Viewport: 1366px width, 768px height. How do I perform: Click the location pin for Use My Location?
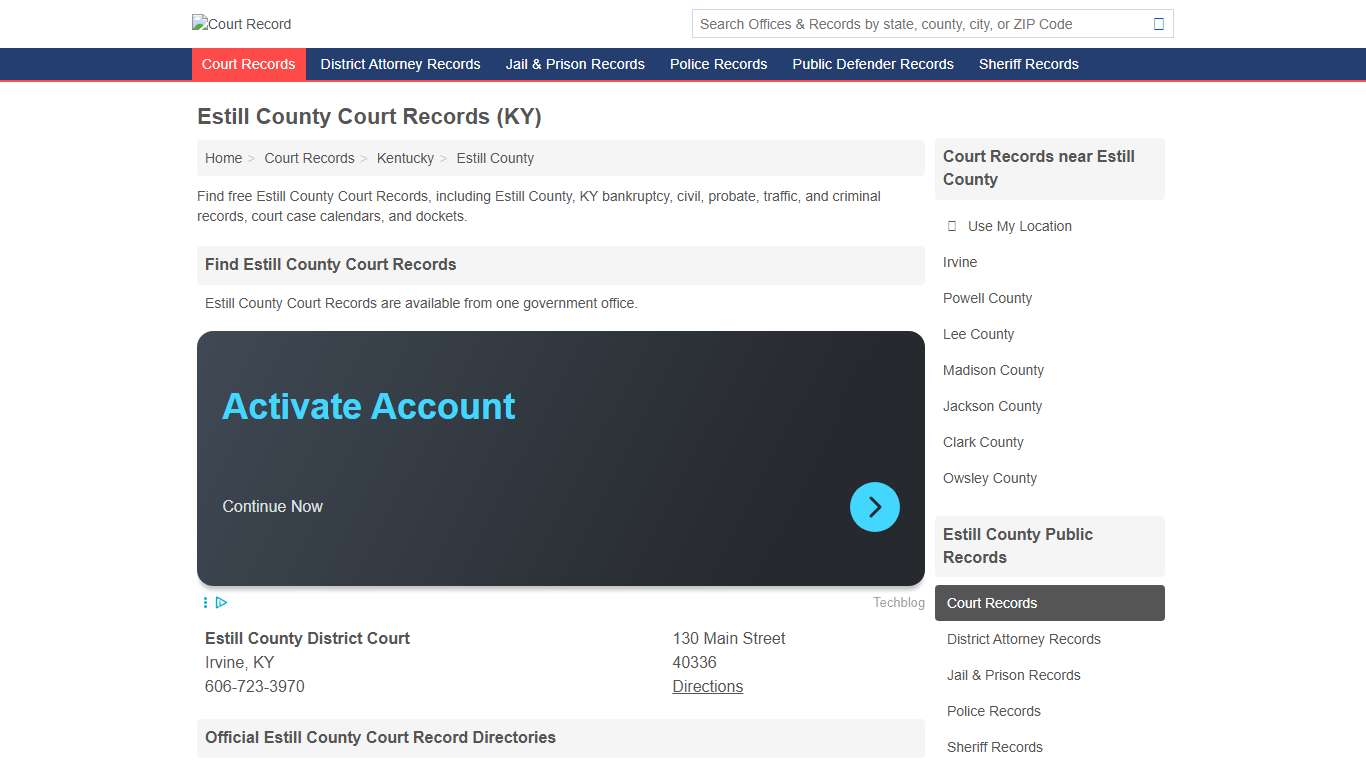pos(951,226)
